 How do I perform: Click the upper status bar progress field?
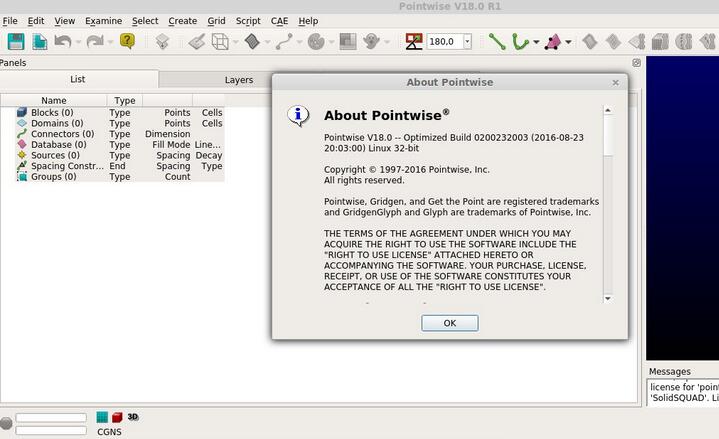[x=51, y=417]
